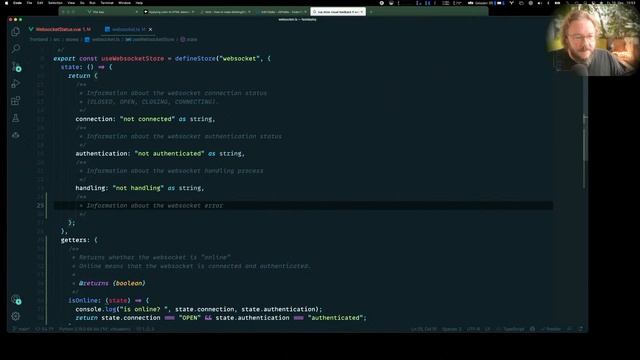Click on the defineStore function call
Viewport: 640px width, 360px height.
tap(195, 58)
